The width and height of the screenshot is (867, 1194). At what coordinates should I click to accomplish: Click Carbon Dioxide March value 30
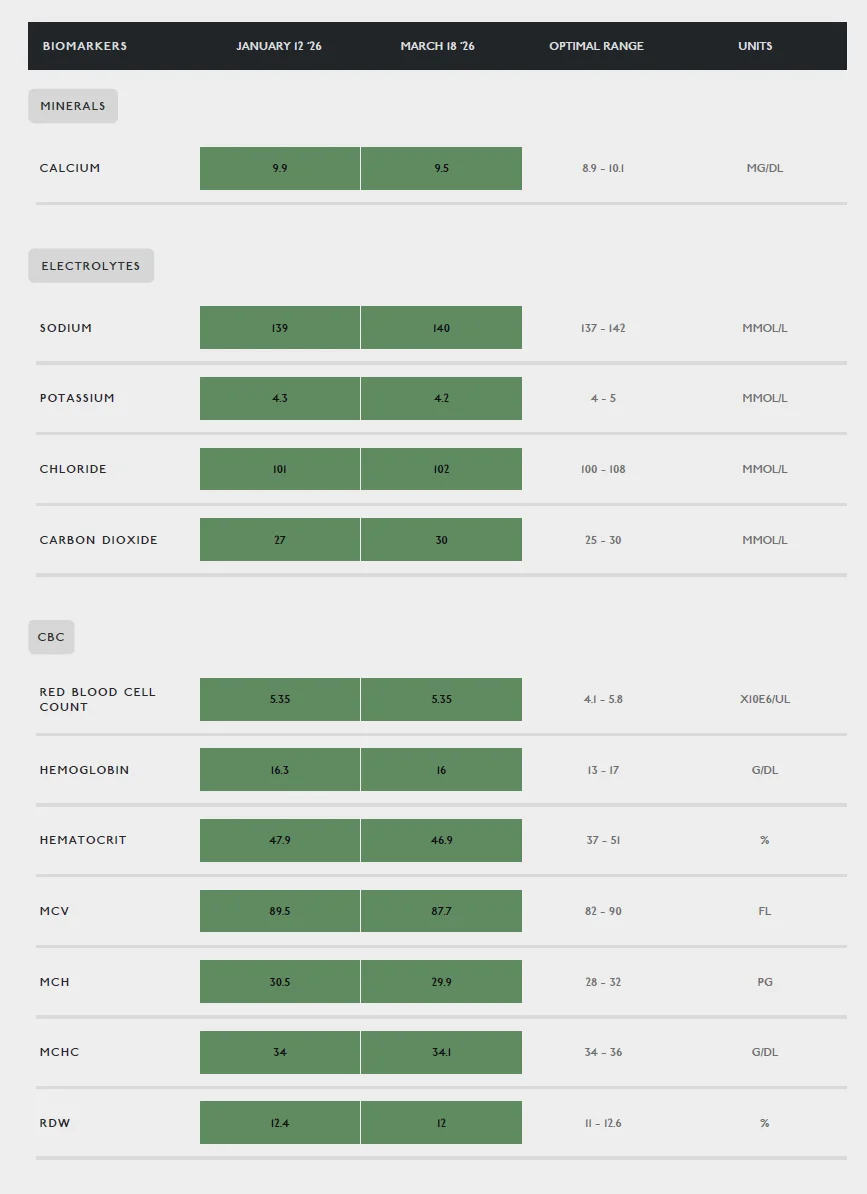[x=441, y=540]
